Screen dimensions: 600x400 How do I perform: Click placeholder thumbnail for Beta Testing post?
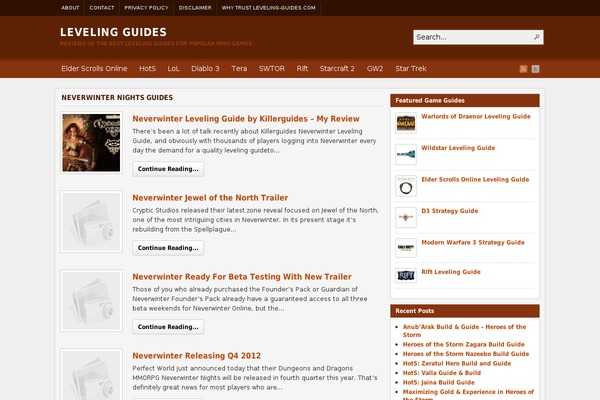pyautogui.click(x=91, y=300)
